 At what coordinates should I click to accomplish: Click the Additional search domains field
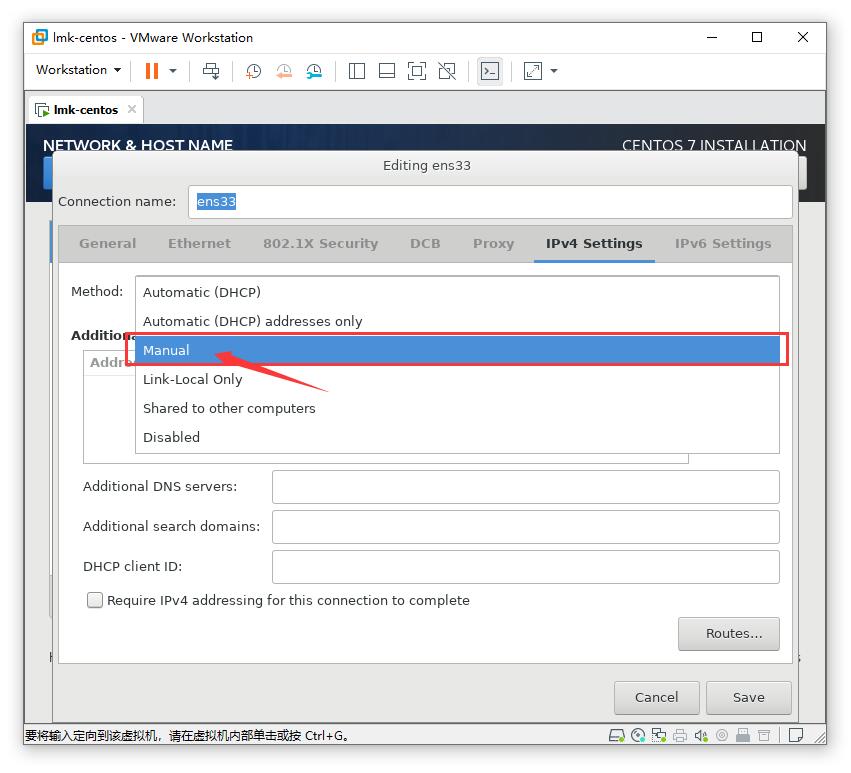[x=525, y=527]
